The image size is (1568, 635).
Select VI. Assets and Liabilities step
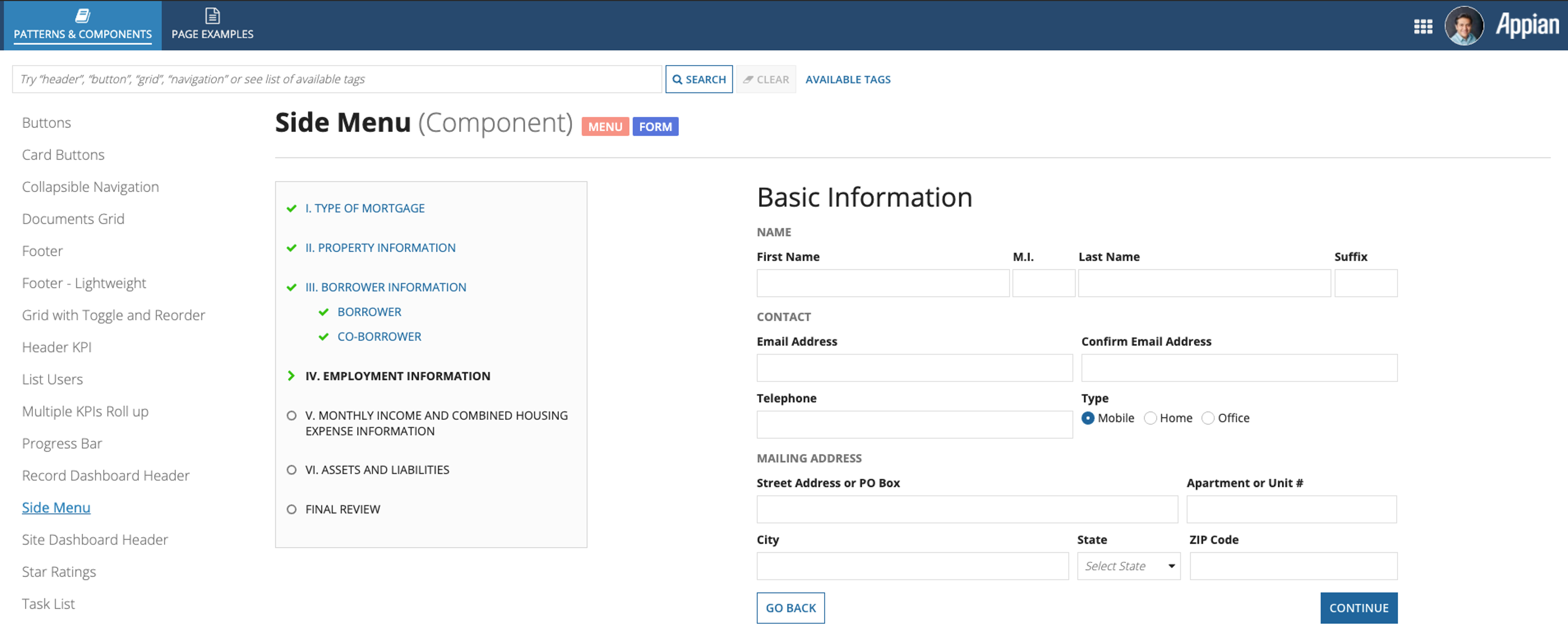click(377, 470)
